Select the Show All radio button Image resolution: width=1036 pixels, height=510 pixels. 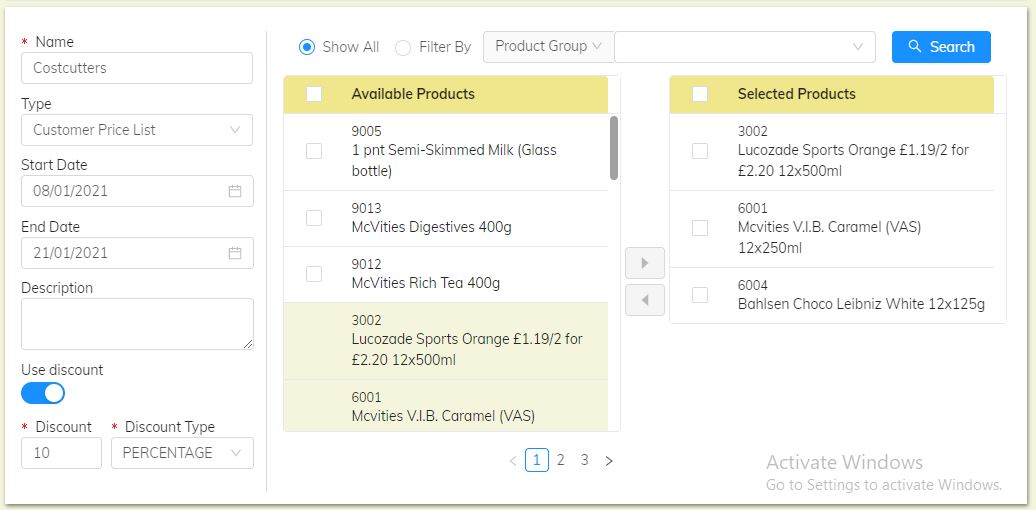point(307,47)
